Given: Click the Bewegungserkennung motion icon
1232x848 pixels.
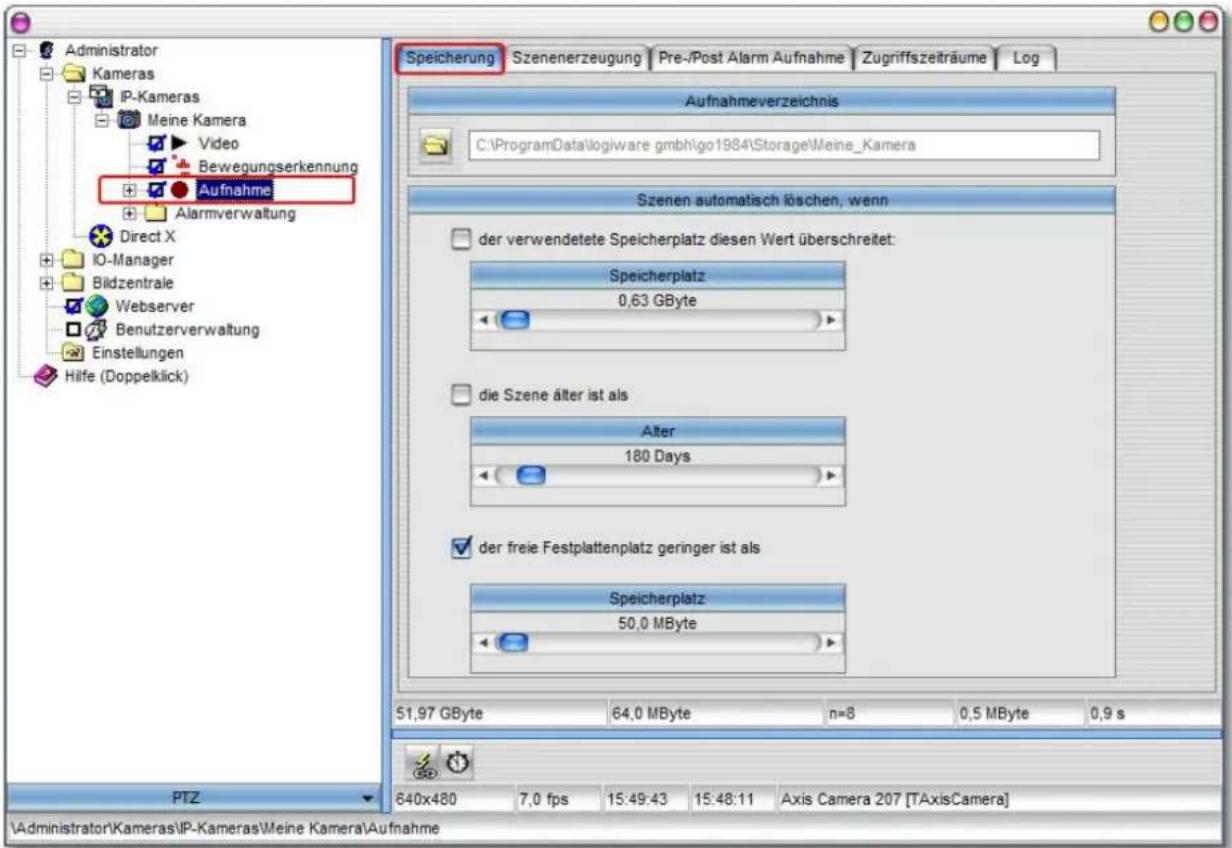Looking at the screenshot, I should (182, 165).
